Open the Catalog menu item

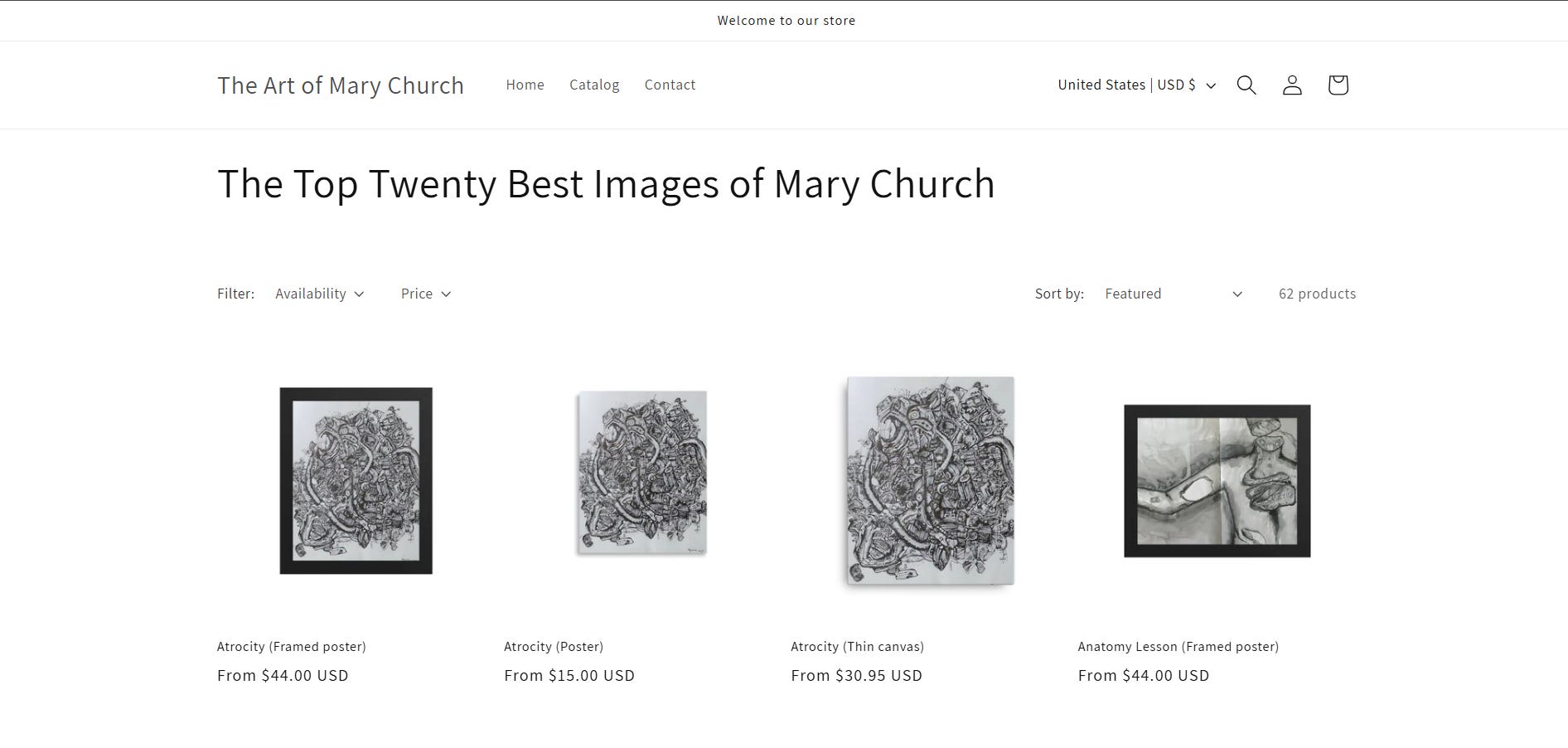click(x=594, y=85)
